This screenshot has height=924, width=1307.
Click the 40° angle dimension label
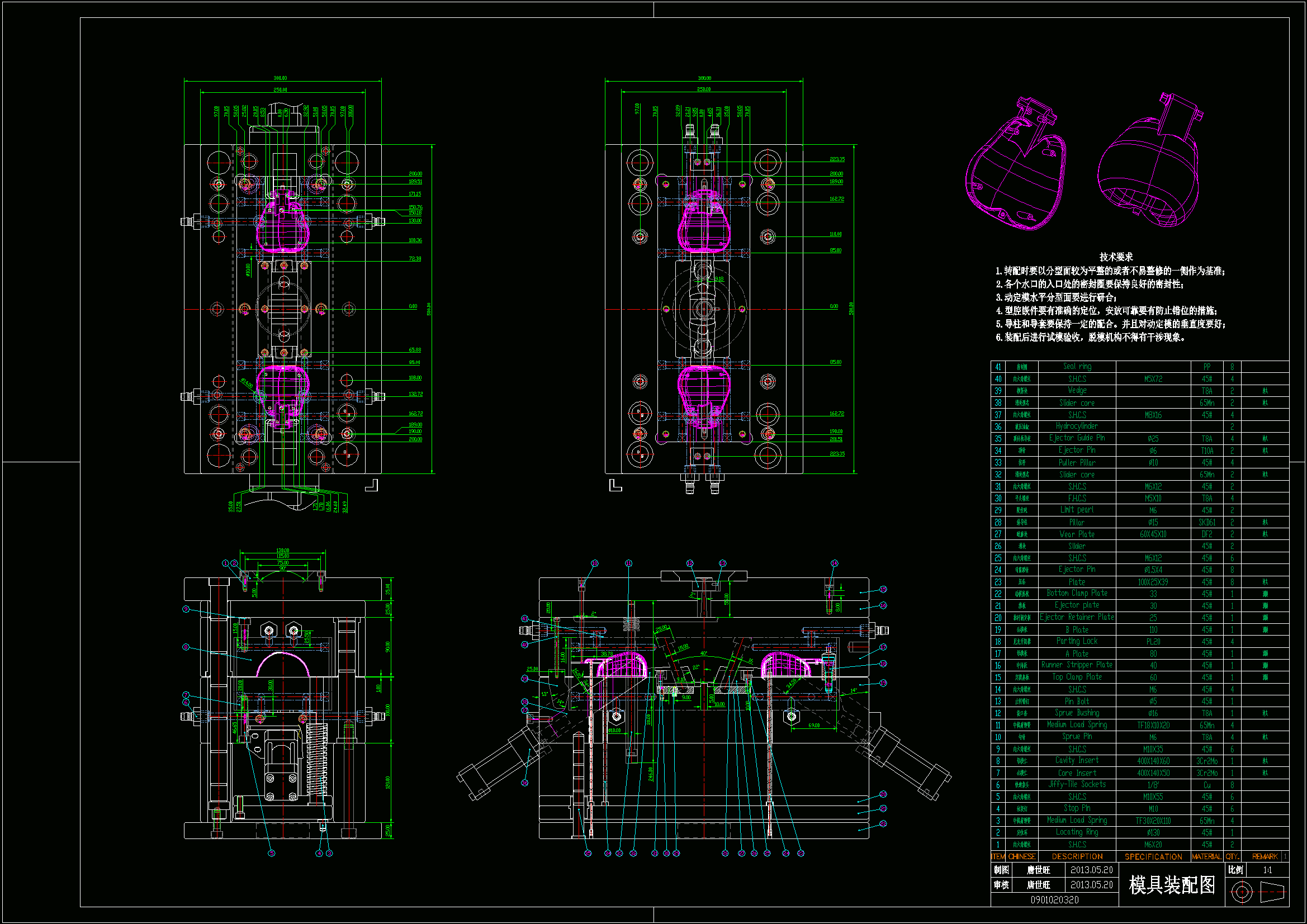[704, 653]
